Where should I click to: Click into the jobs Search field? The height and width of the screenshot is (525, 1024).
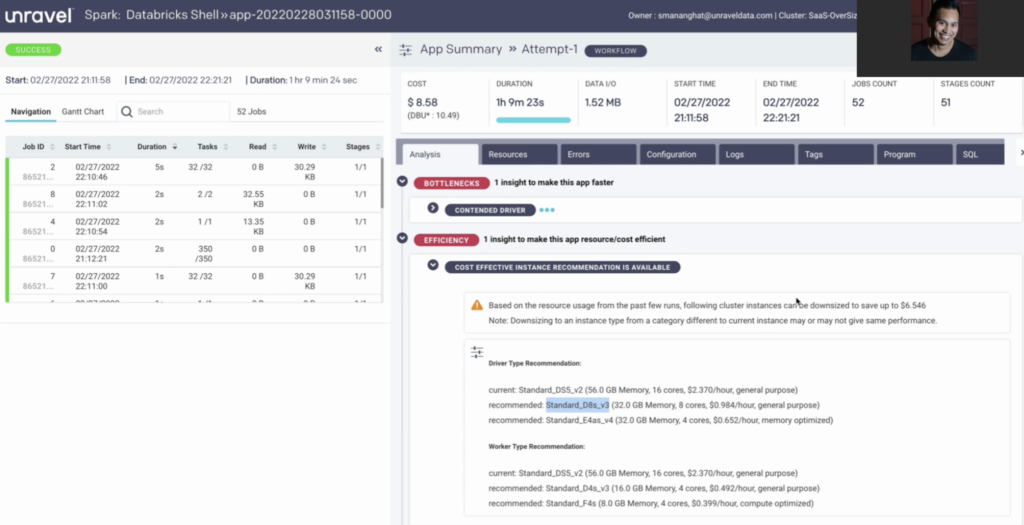pyautogui.click(x=173, y=112)
